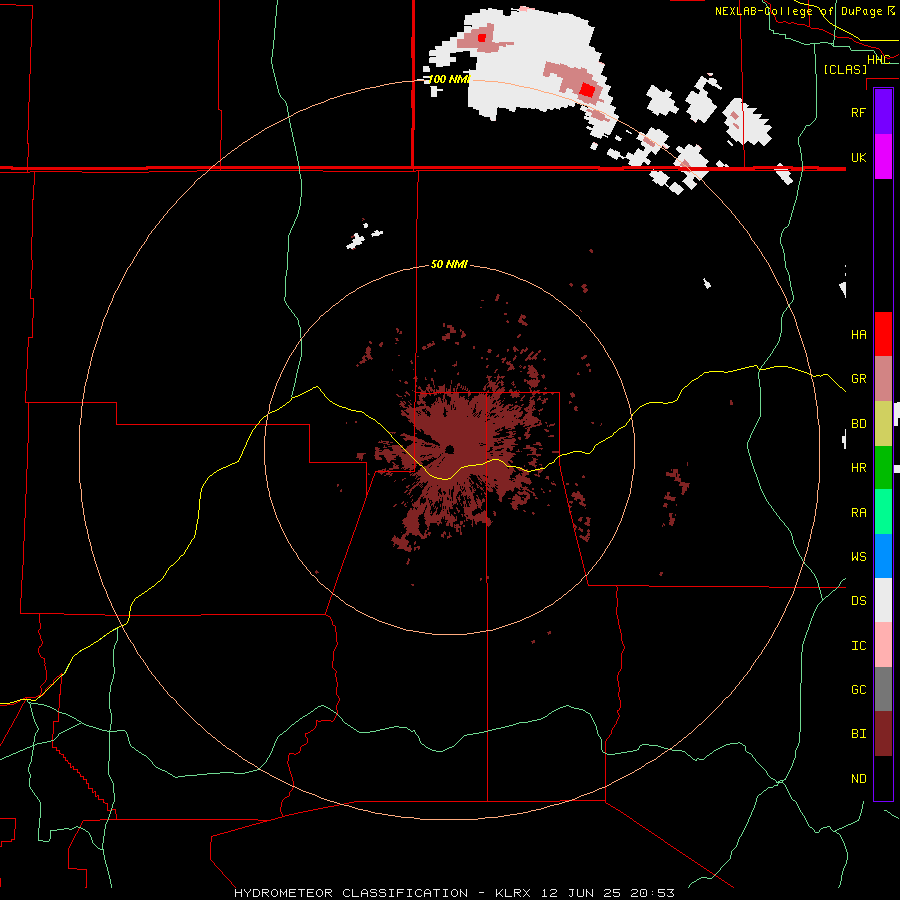Click the purple RF legend color swatch
This screenshot has height=900, width=900.
click(883, 112)
